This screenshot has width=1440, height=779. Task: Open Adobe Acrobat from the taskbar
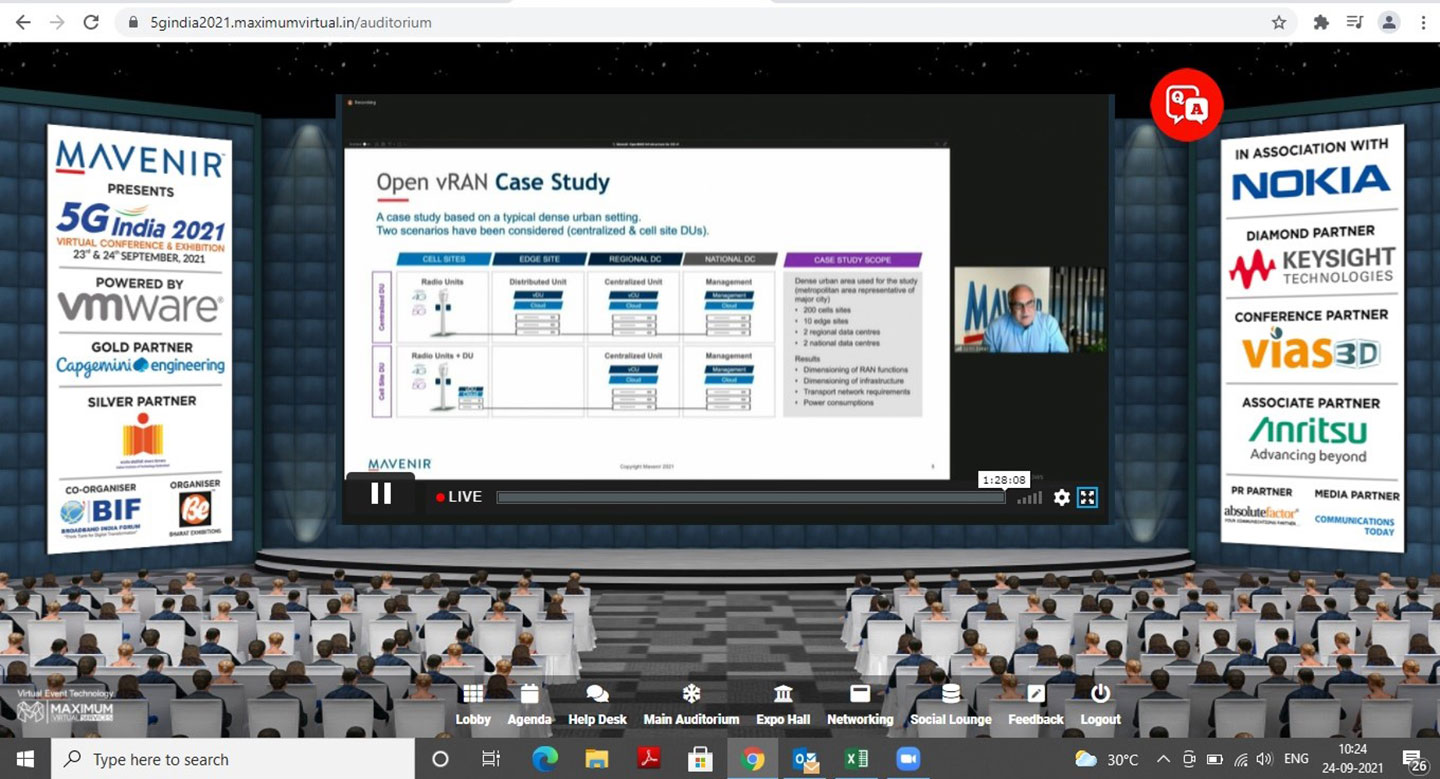pos(649,759)
